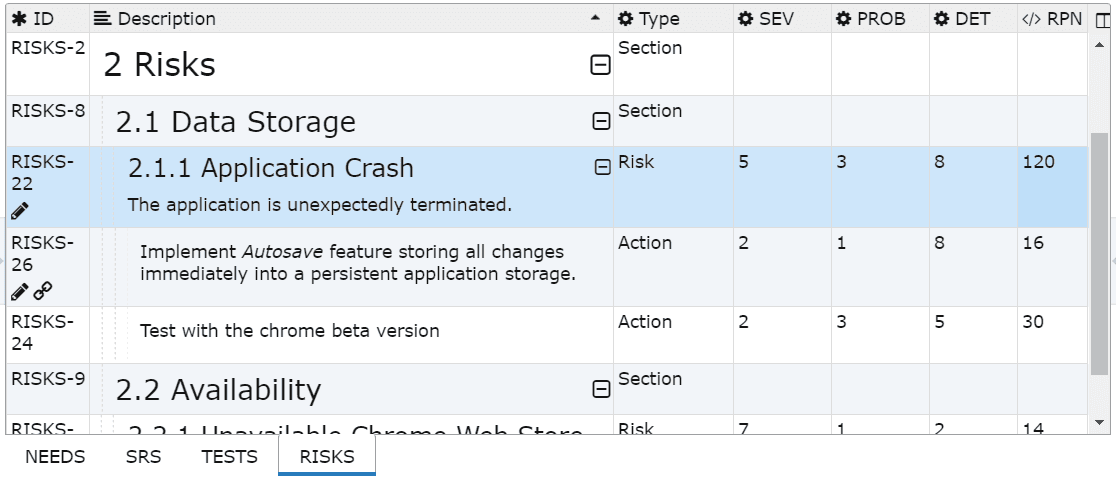Sort by the Description column arrow

596,19
